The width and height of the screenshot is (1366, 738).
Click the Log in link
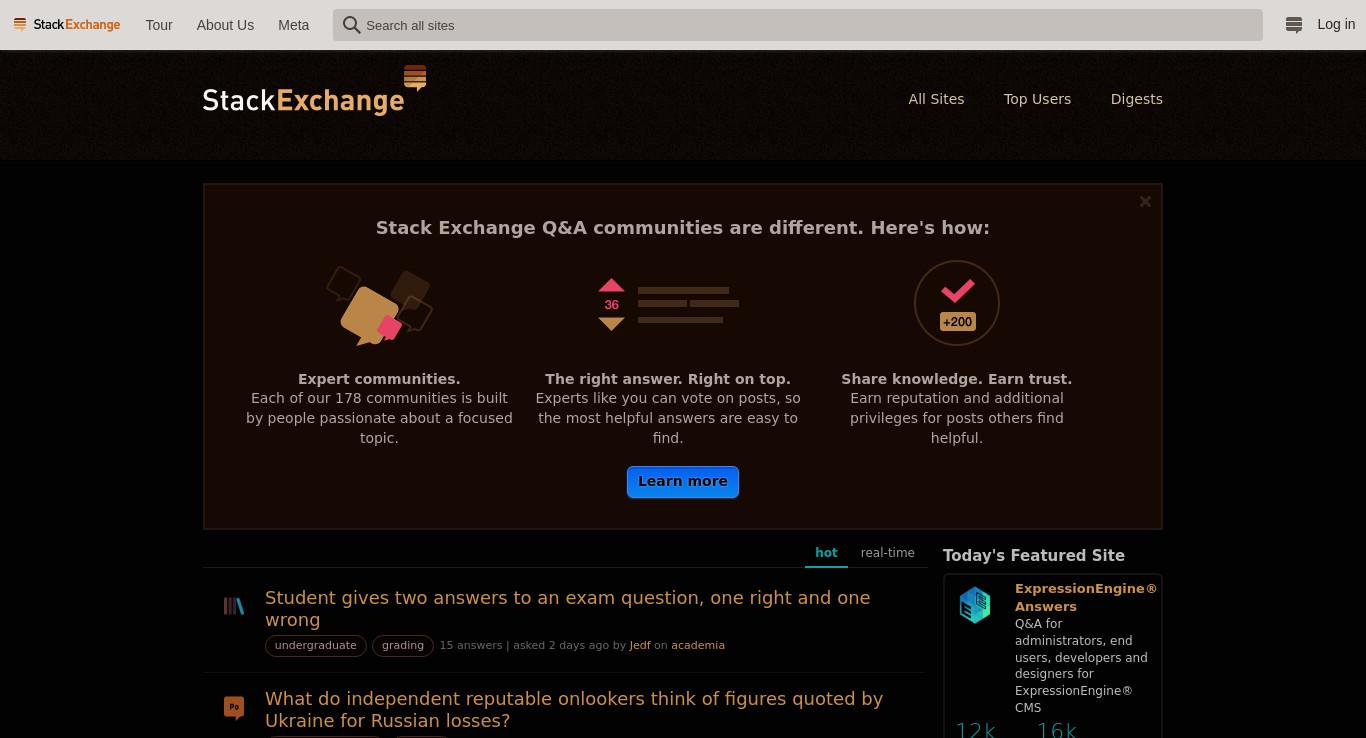[x=1336, y=25]
